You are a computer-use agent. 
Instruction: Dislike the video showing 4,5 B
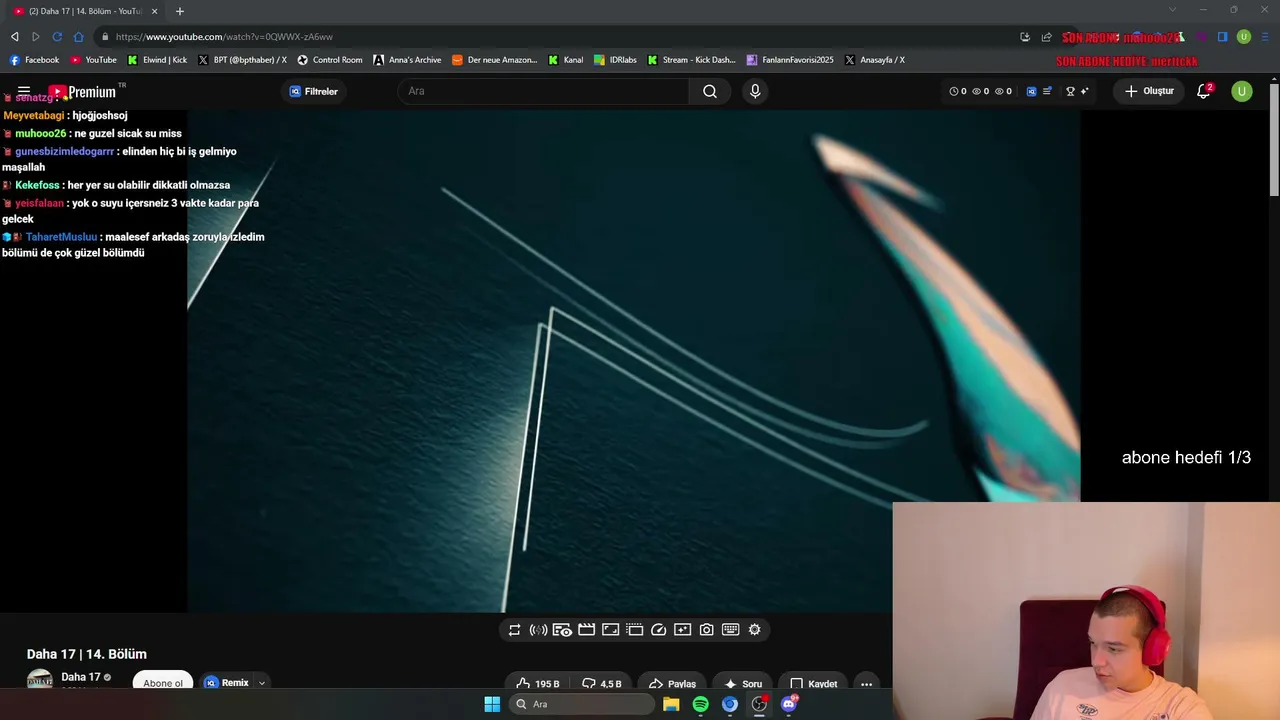(601, 684)
